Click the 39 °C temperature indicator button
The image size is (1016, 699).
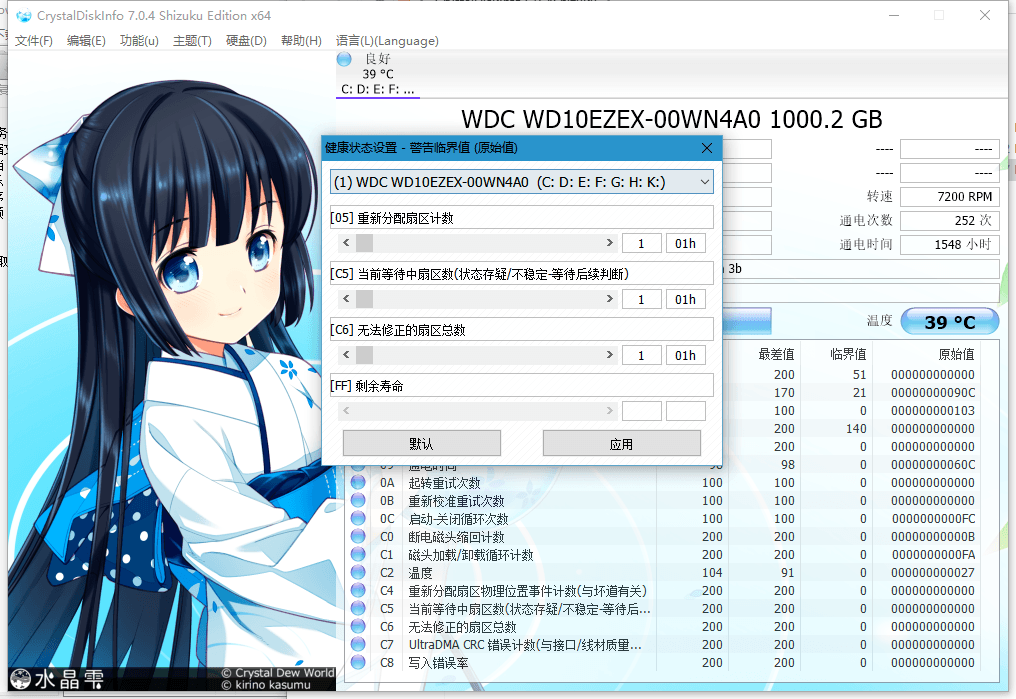(x=950, y=322)
